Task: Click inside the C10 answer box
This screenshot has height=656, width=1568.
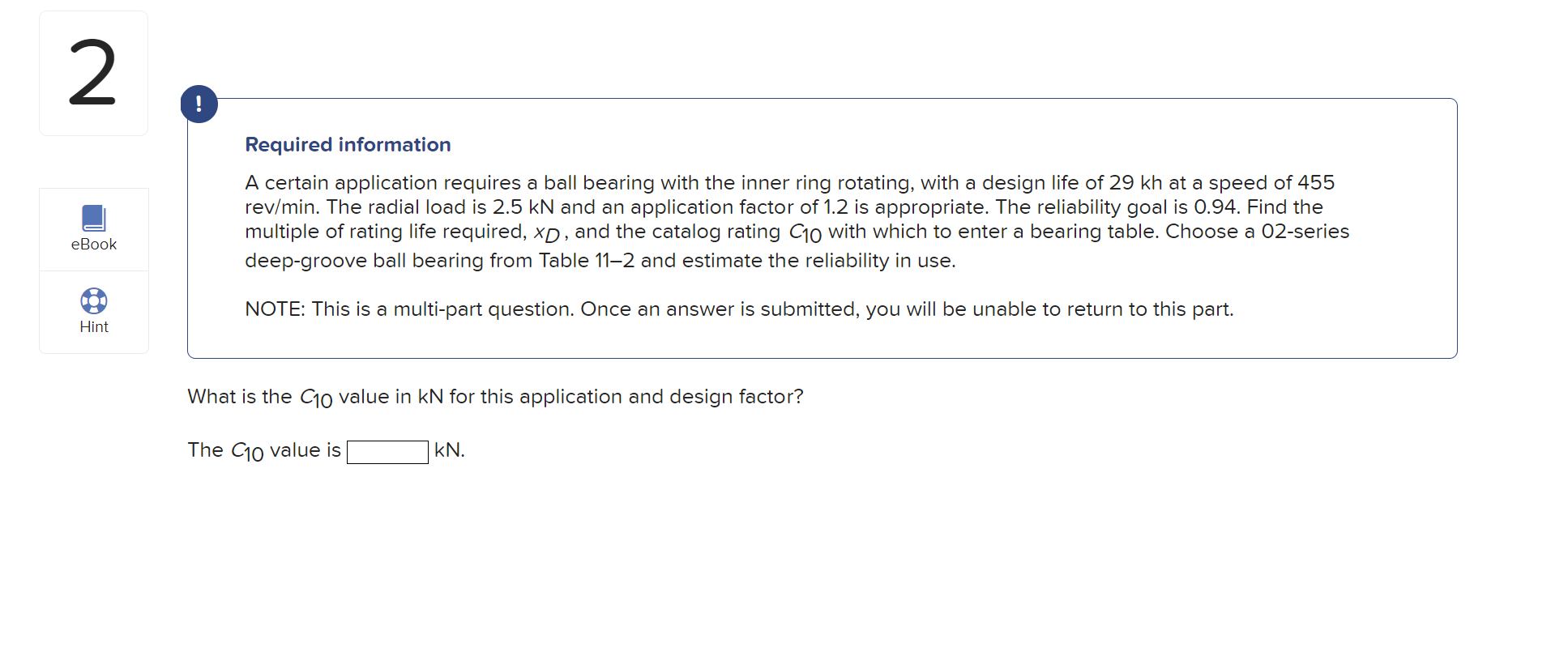Action: tap(387, 451)
